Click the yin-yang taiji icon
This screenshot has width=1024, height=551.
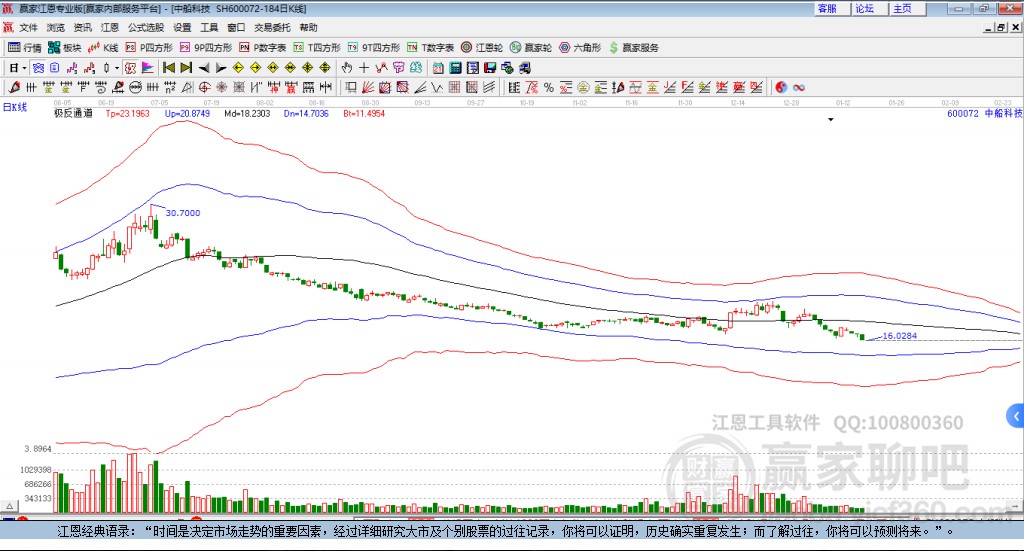point(781,87)
